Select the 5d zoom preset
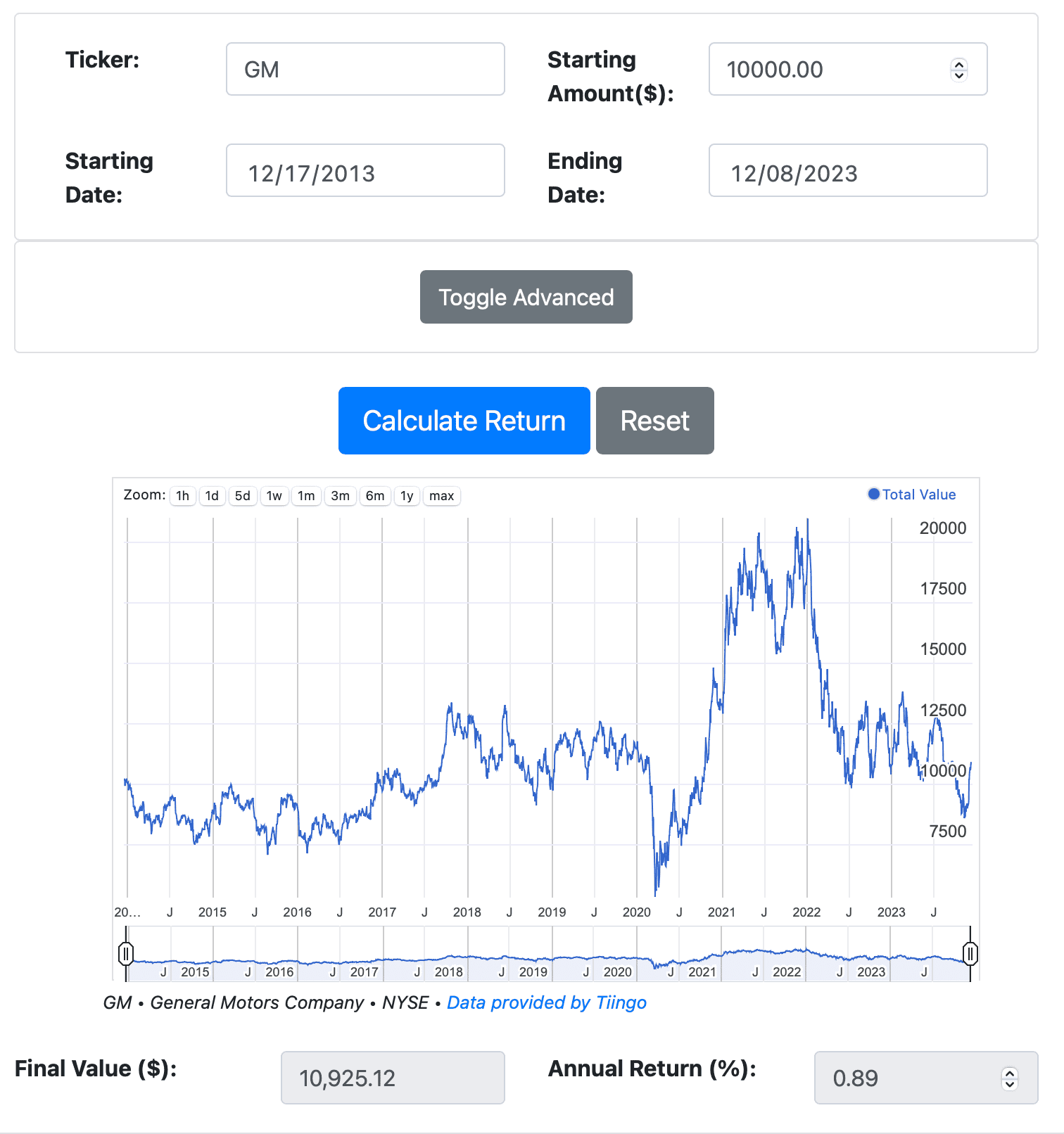 243,496
